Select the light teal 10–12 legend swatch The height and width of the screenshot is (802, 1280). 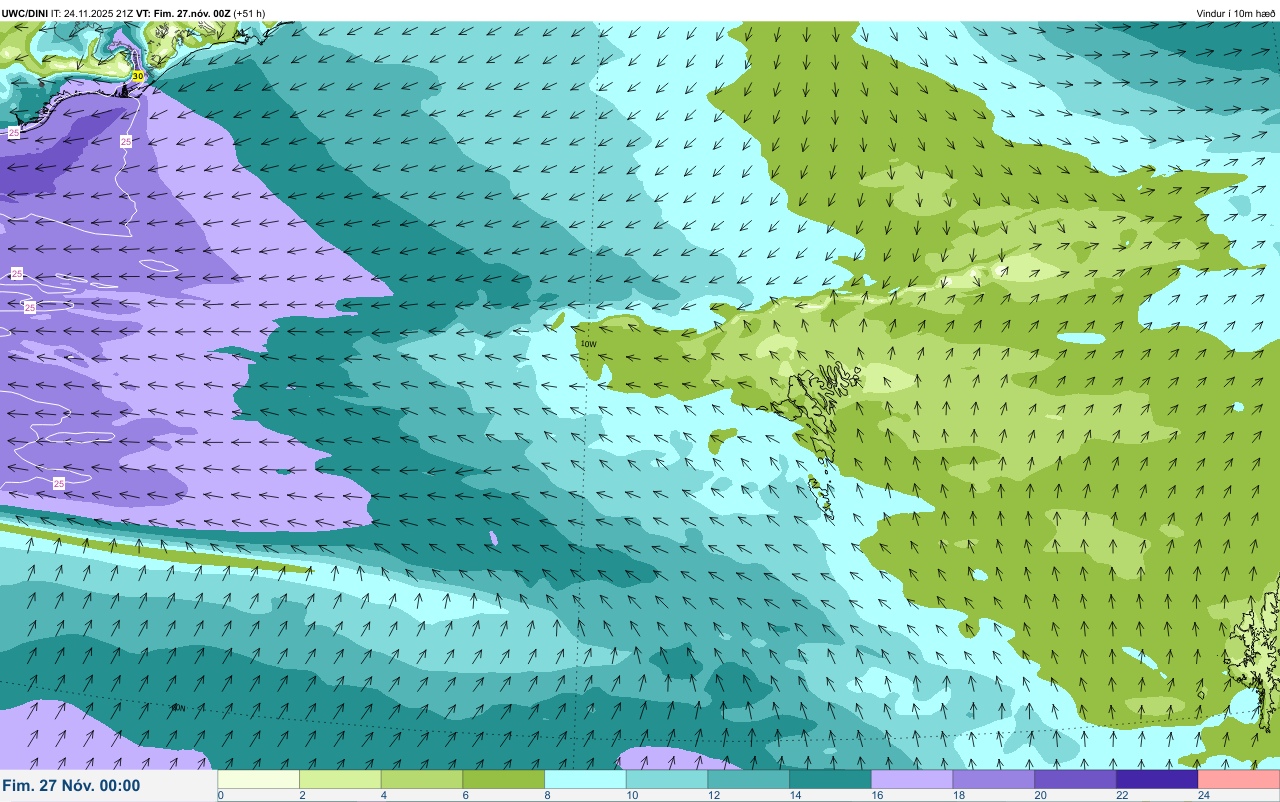[667, 779]
